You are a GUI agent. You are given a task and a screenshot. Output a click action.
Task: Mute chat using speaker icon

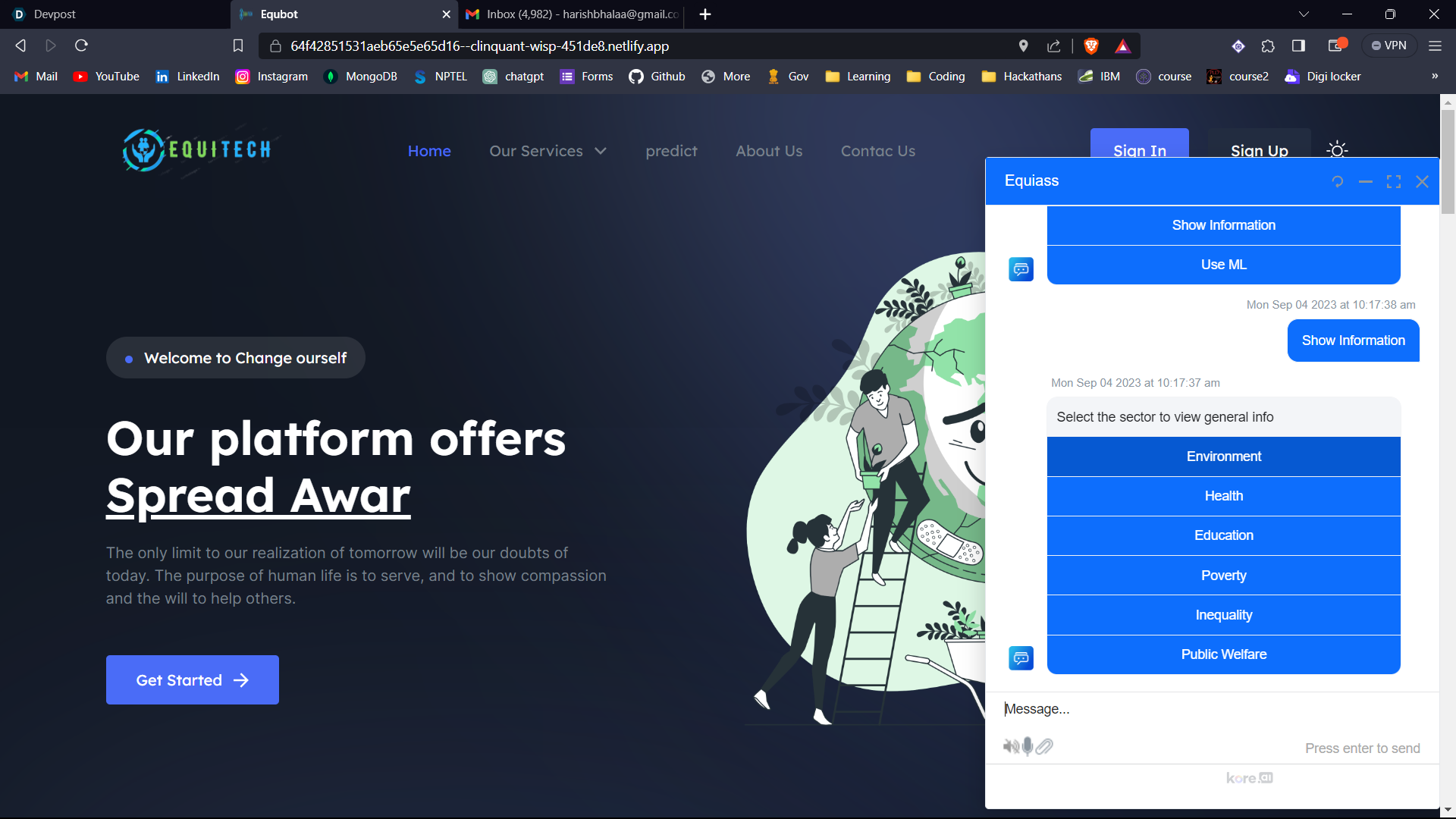1011,747
